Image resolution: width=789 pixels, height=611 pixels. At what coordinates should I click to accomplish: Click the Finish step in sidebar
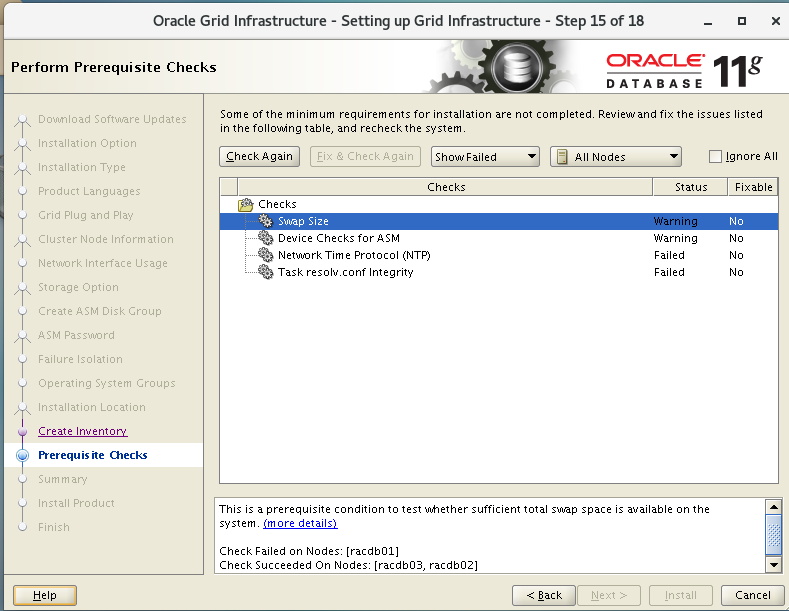click(x=54, y=527)
